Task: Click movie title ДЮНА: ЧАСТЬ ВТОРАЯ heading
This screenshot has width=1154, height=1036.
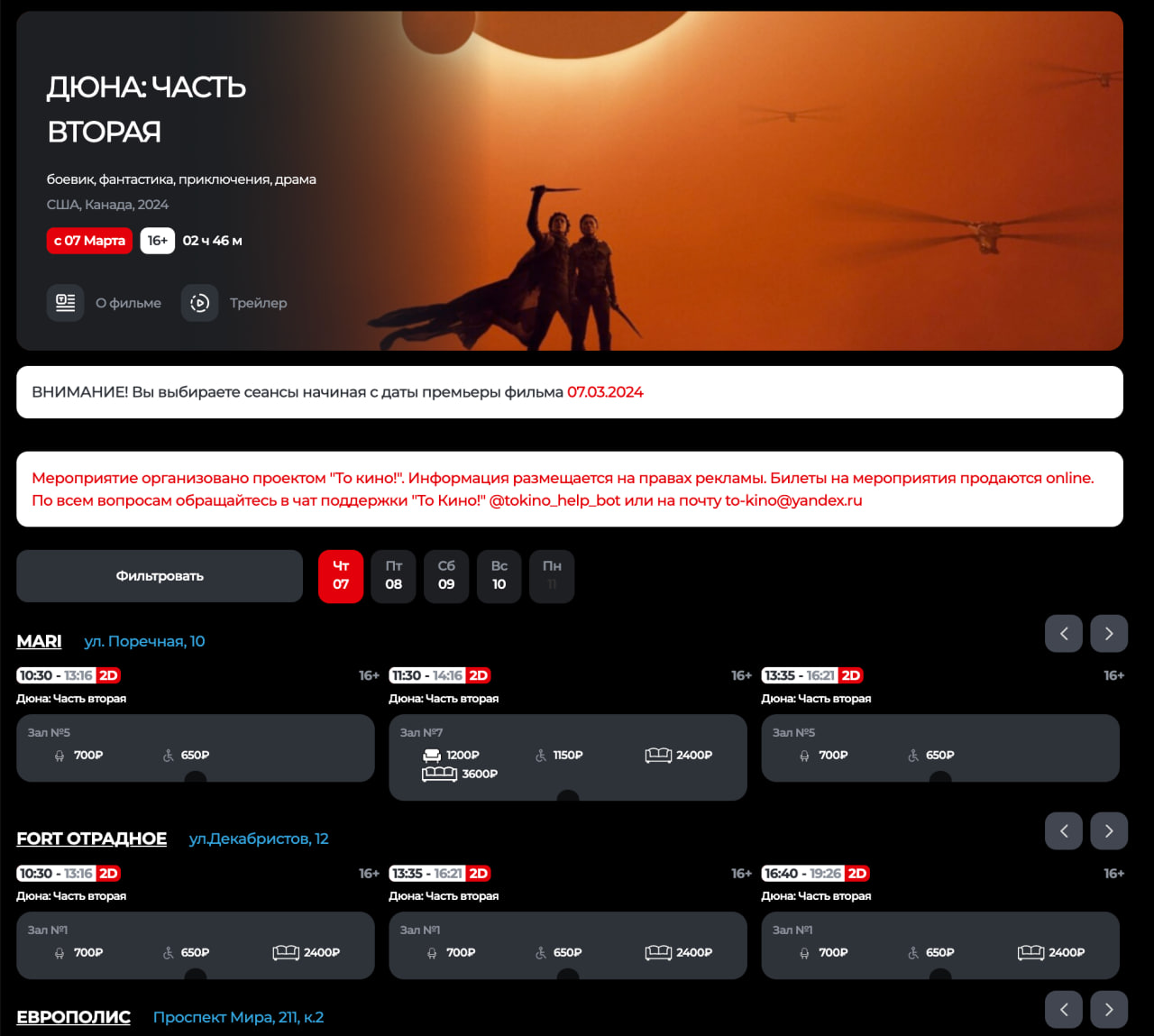Action: (146, 109)
